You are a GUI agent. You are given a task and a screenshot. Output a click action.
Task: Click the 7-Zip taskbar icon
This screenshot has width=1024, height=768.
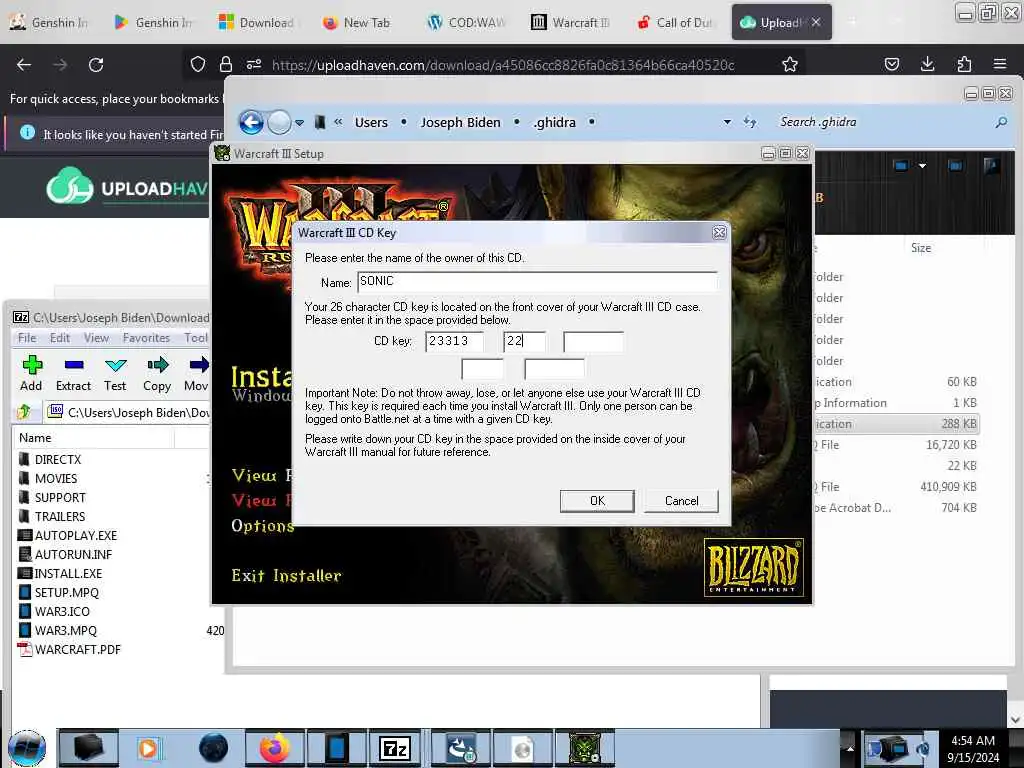(x=394, y=748)
